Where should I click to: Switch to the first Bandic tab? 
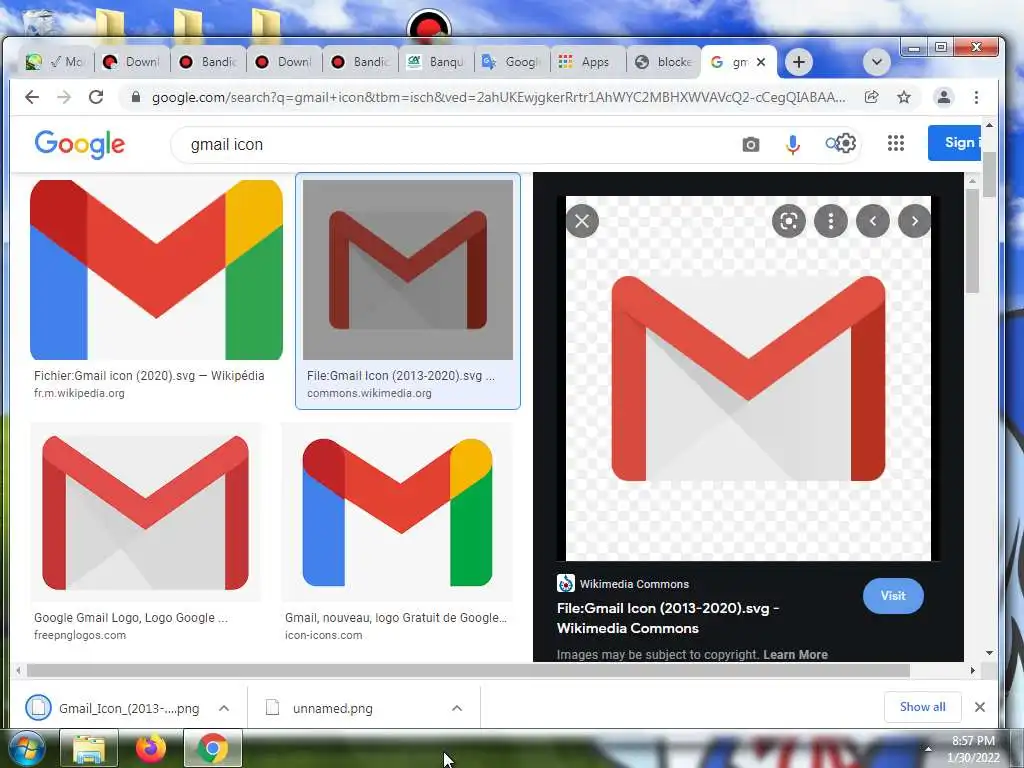tap(208, 62)
